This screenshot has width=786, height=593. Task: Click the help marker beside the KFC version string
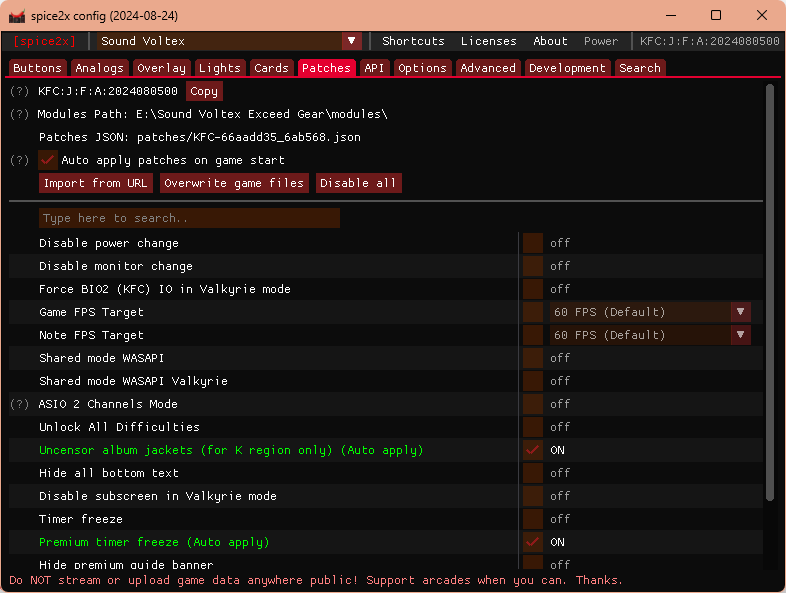click(20, 91)
